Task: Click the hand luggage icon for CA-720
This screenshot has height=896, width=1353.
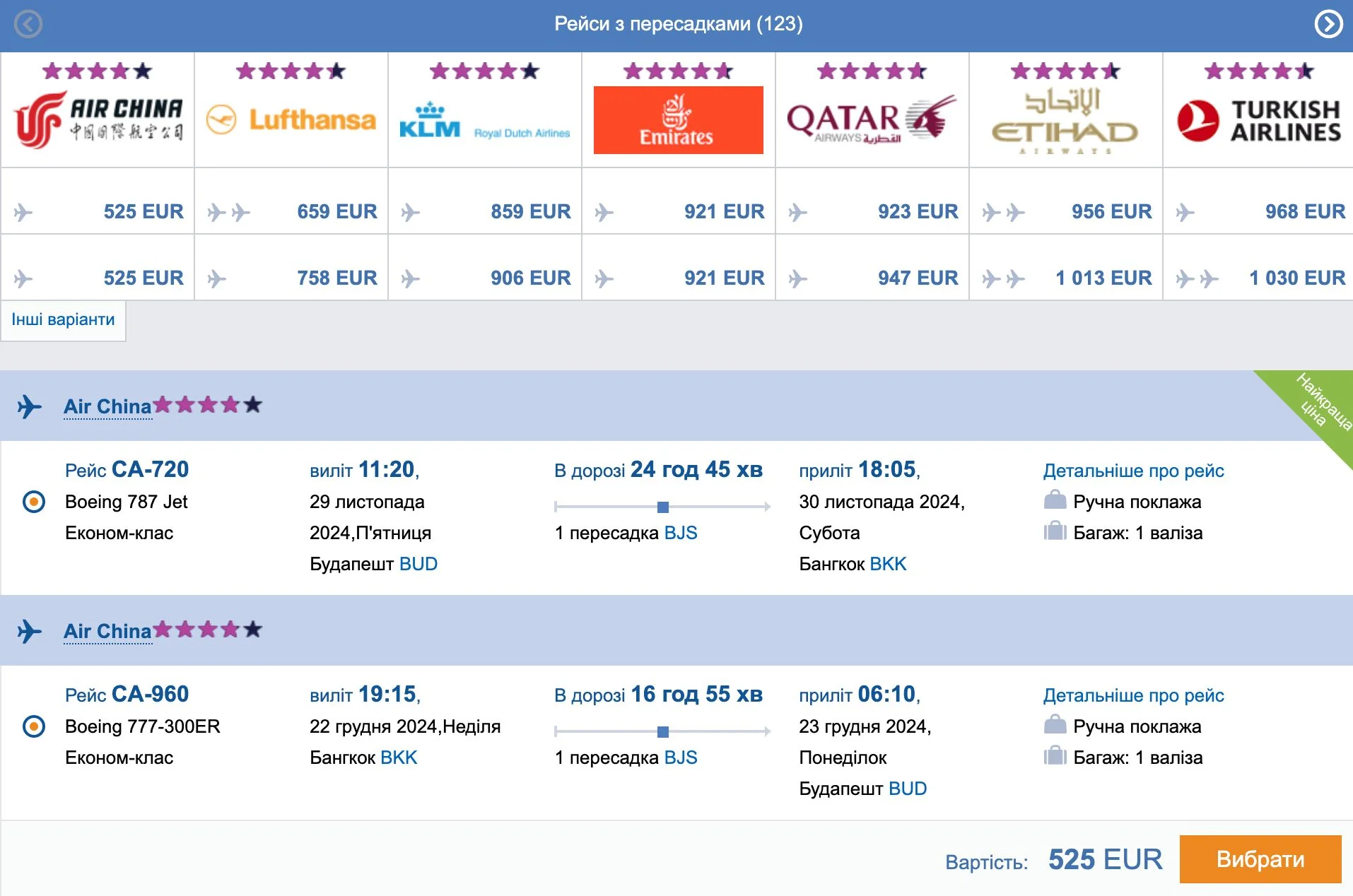Action: pyautogui.click(x=1055, y=500)
